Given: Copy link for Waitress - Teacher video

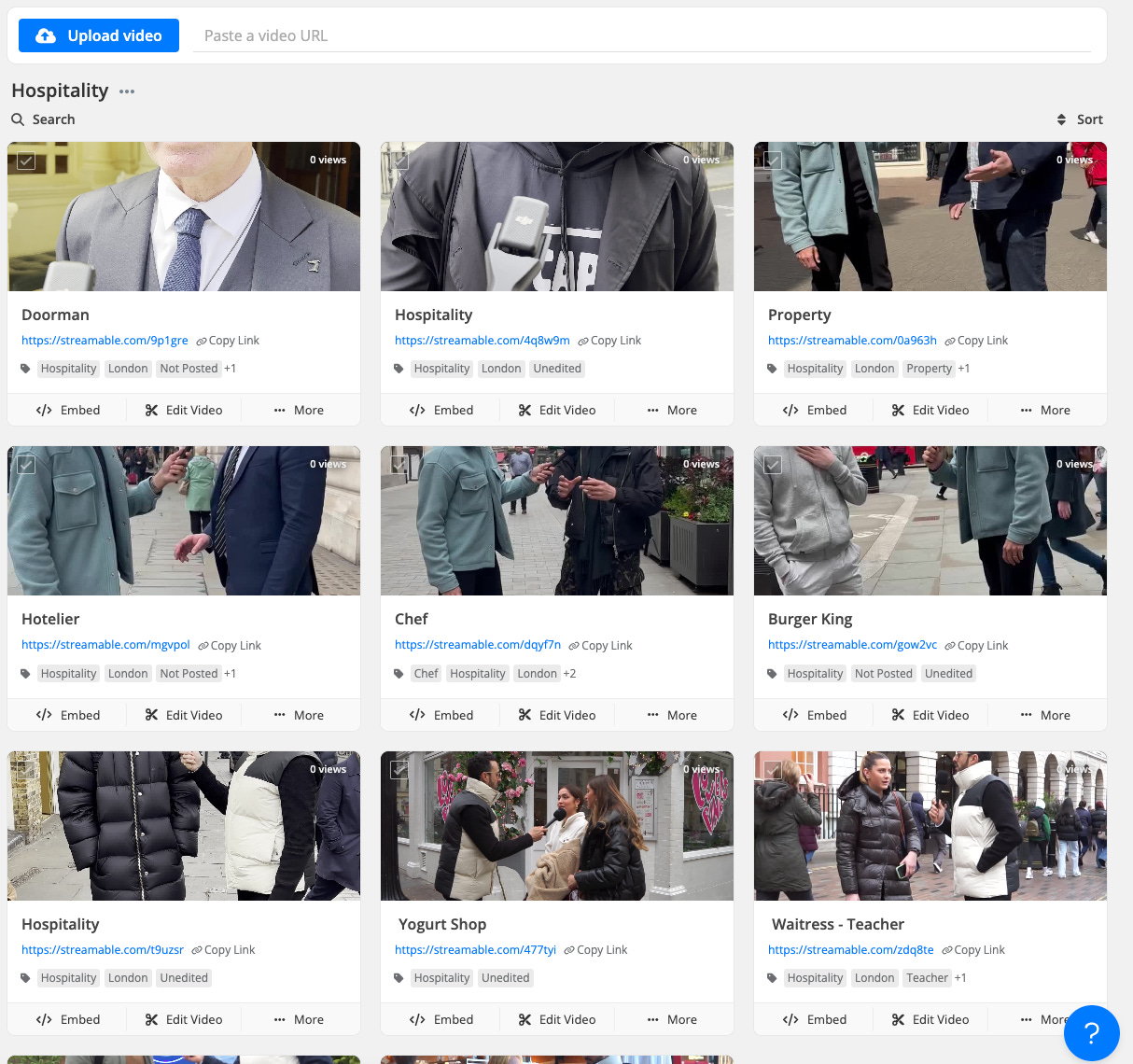Looking at the screenshot, I should [x=973, y=950].
